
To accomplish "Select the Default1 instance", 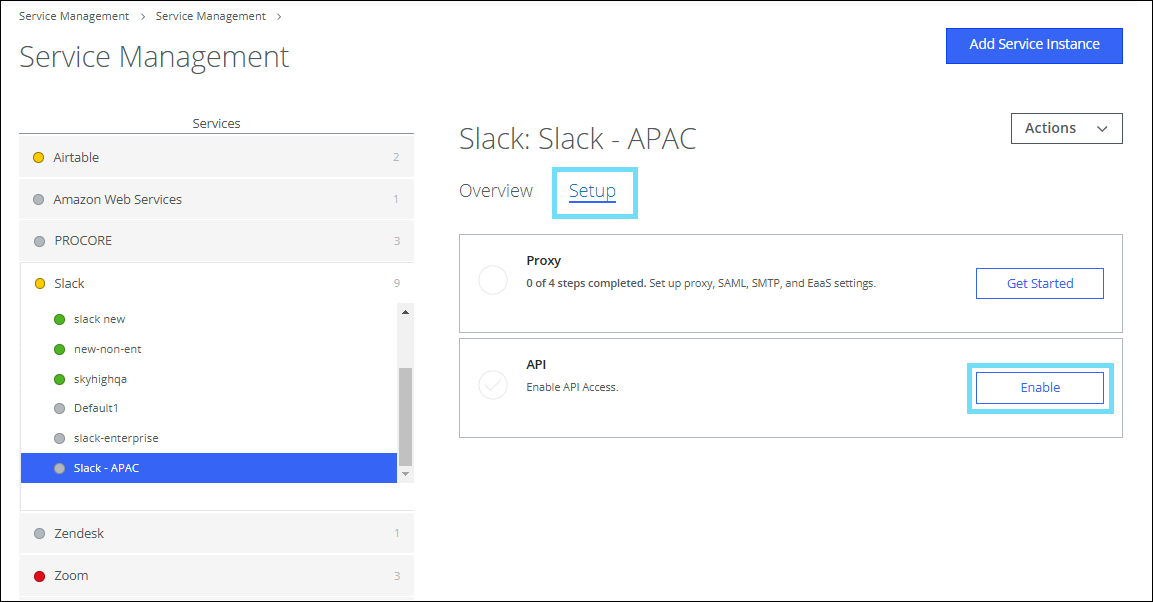I will [x=209, y=408].
